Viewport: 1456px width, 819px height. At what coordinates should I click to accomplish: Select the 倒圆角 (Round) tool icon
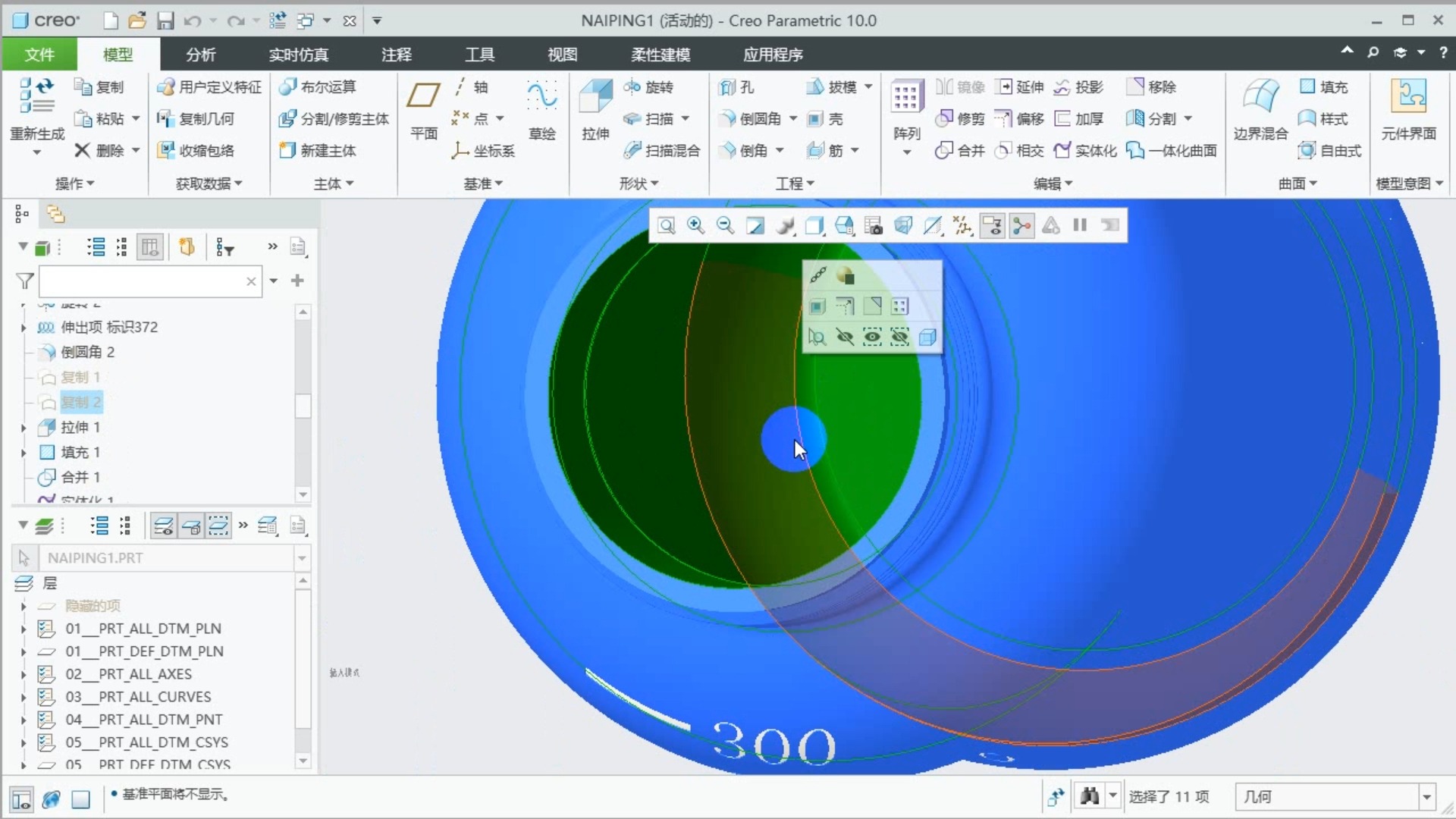pyautogui.click(x=726, y=118)
